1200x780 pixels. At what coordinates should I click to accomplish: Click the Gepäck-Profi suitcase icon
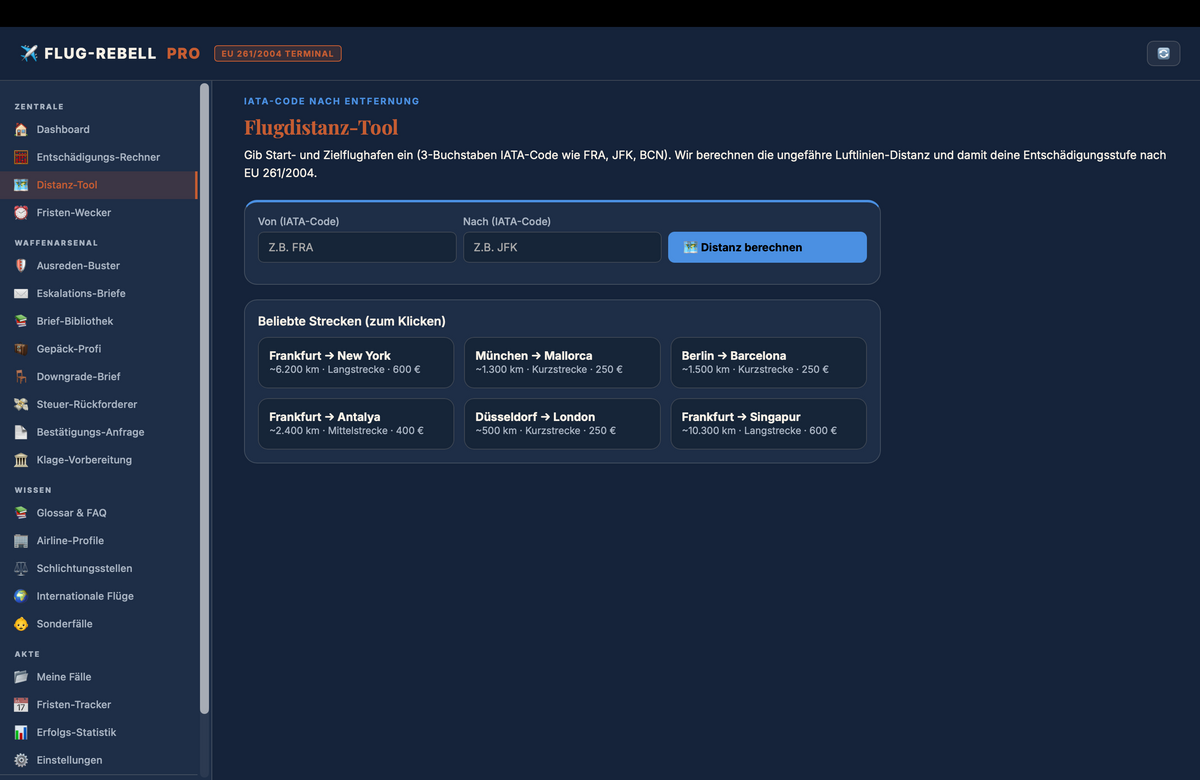21,349
